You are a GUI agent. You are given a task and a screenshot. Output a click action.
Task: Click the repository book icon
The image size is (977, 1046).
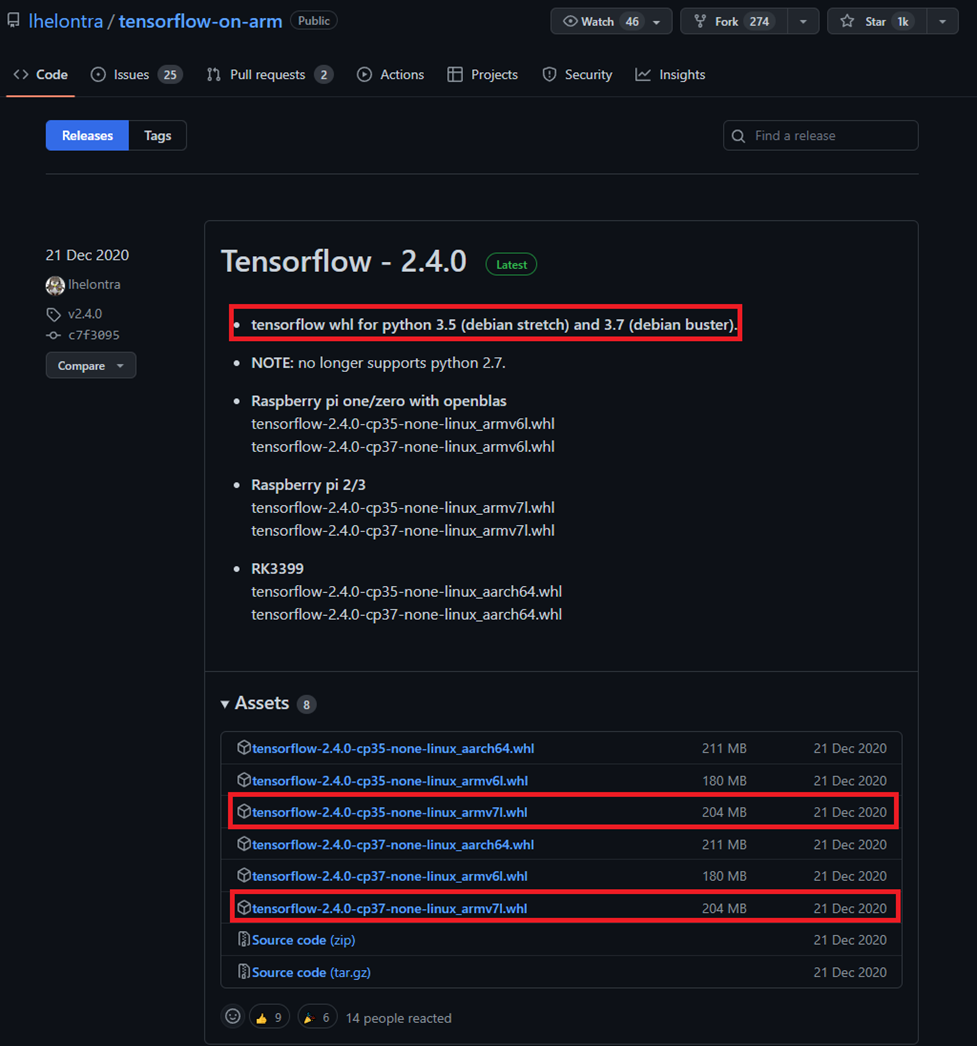click(x=13, y=21)
